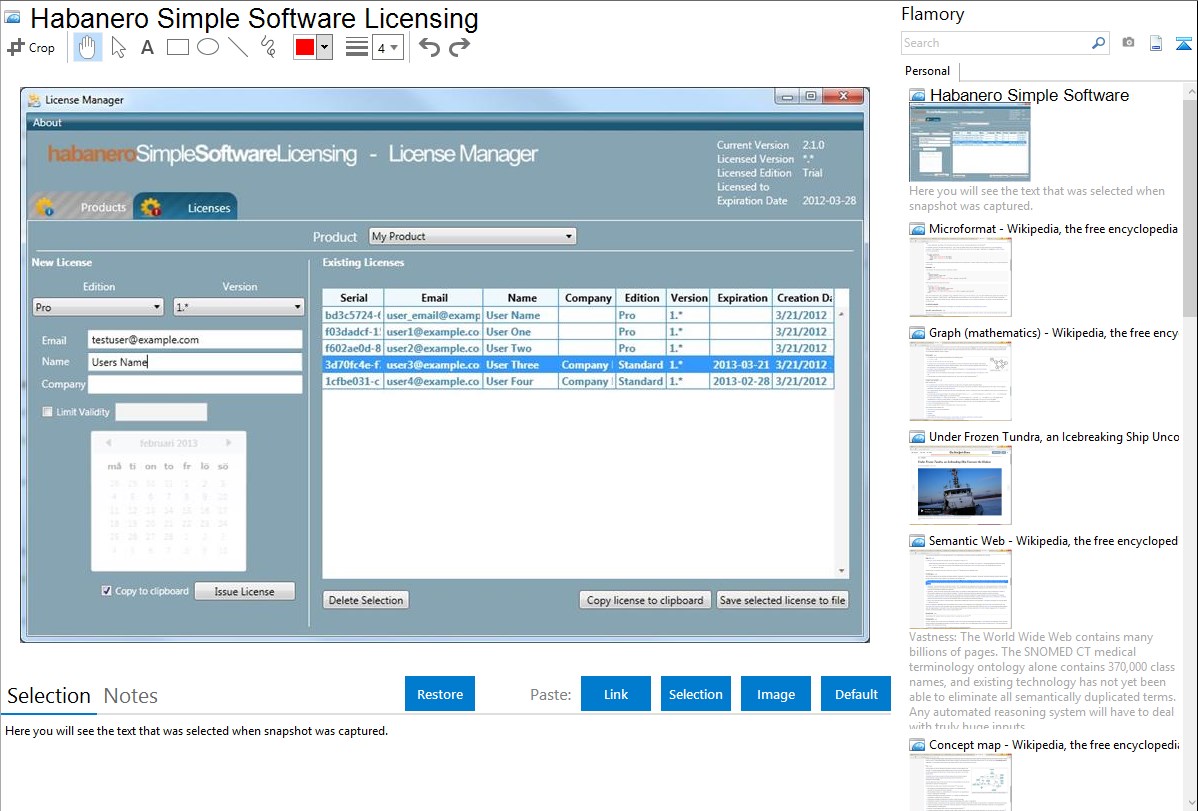
Task: Open the line width 4 dropdown
Action: (x=388, y=47)
